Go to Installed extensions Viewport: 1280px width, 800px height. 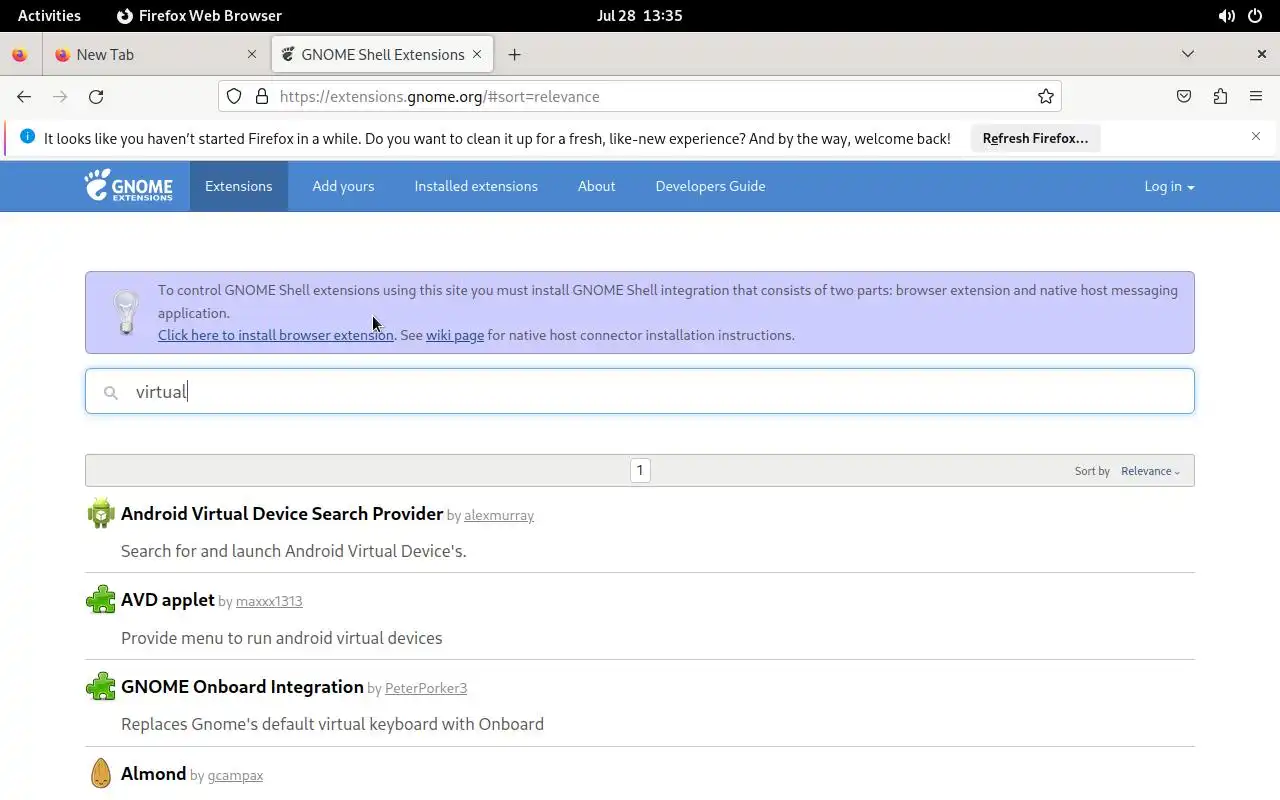pos(476,186)
